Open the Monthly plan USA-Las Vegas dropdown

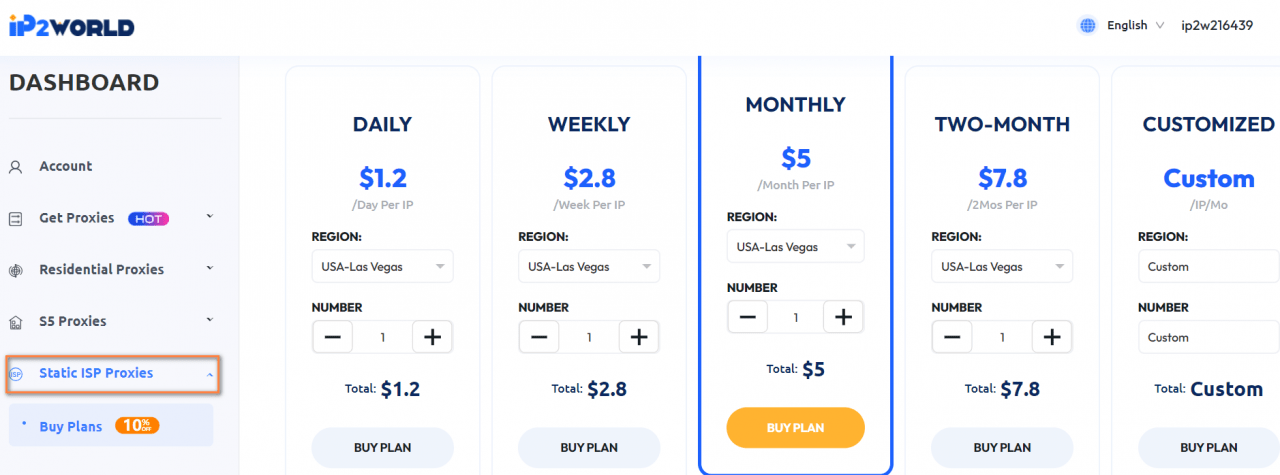coord(795,246)
